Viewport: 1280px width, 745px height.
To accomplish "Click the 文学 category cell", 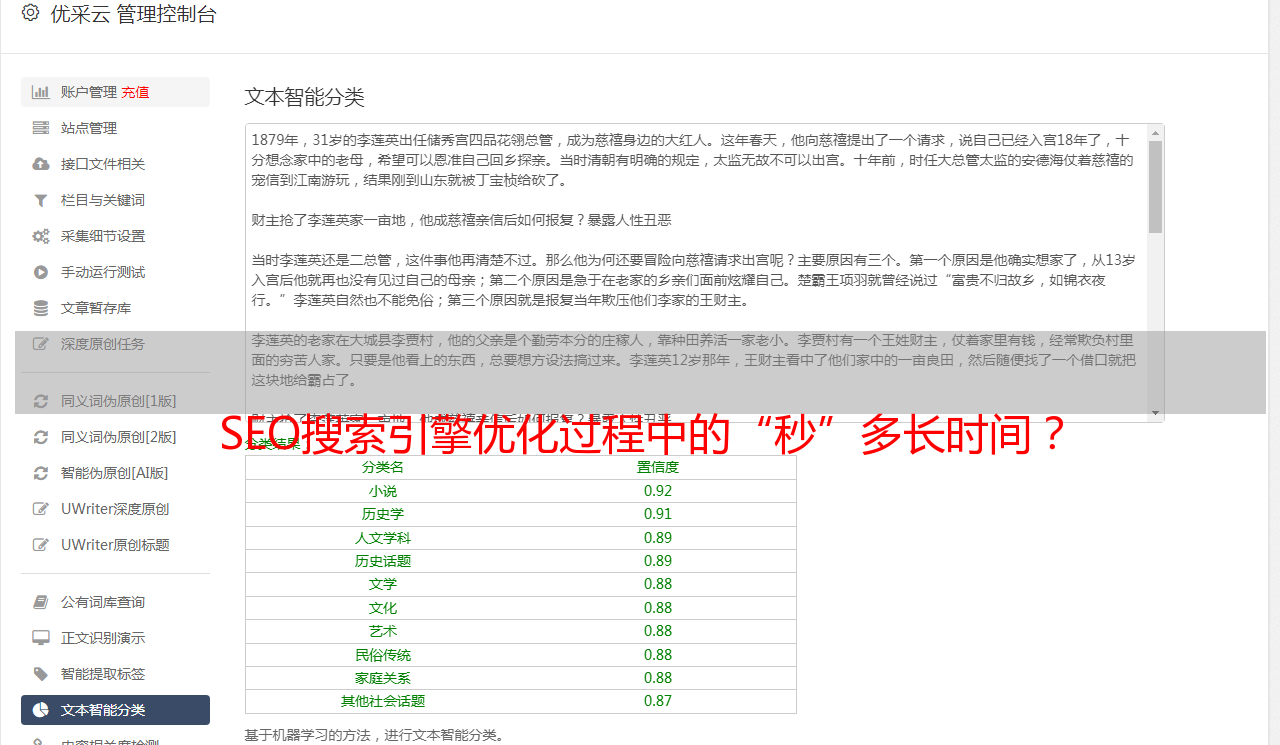I will click(x=383, y=584).
